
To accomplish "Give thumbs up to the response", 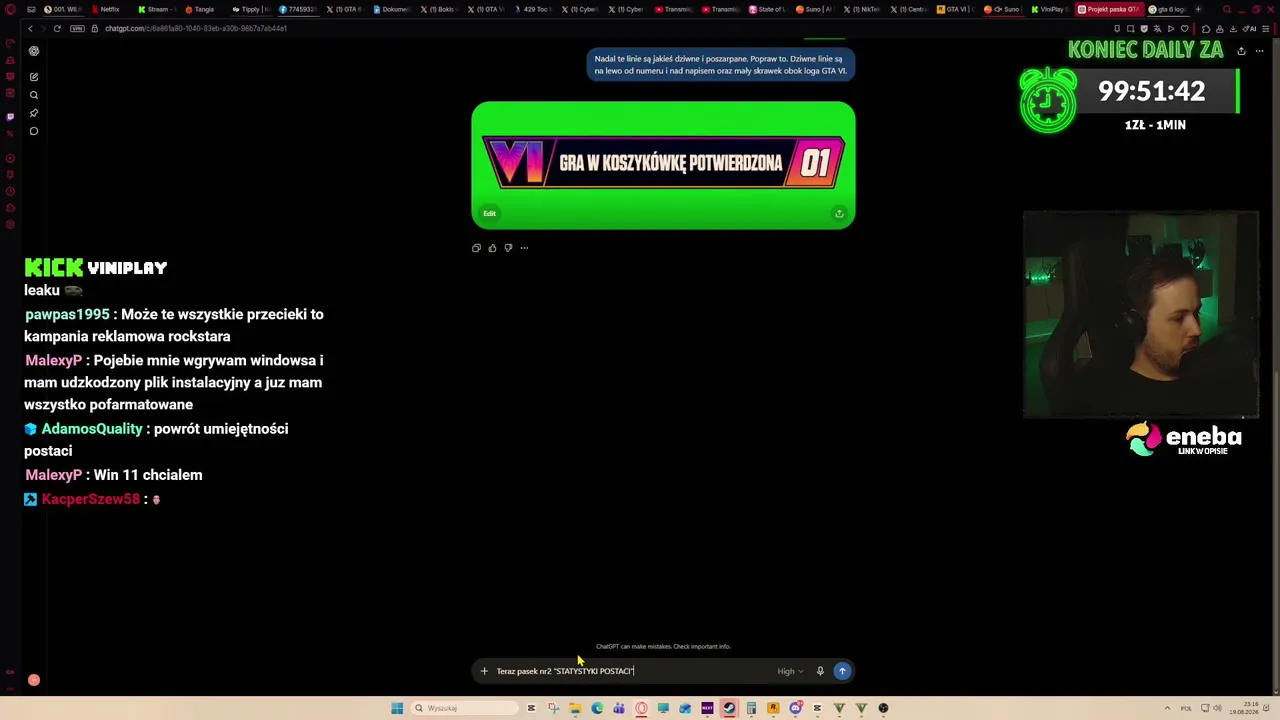I will click(492, 248).
